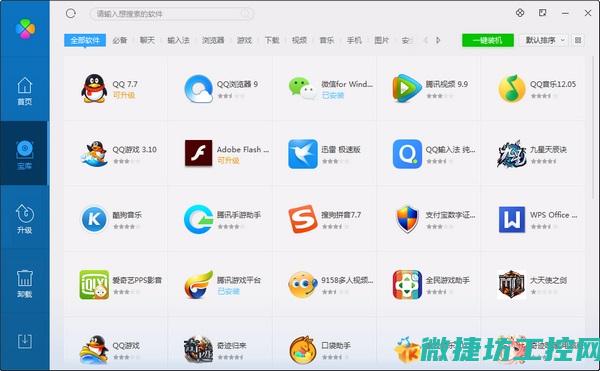
Task: Click the 腾讯视频 9.9 icon
Action: [407, 88]
